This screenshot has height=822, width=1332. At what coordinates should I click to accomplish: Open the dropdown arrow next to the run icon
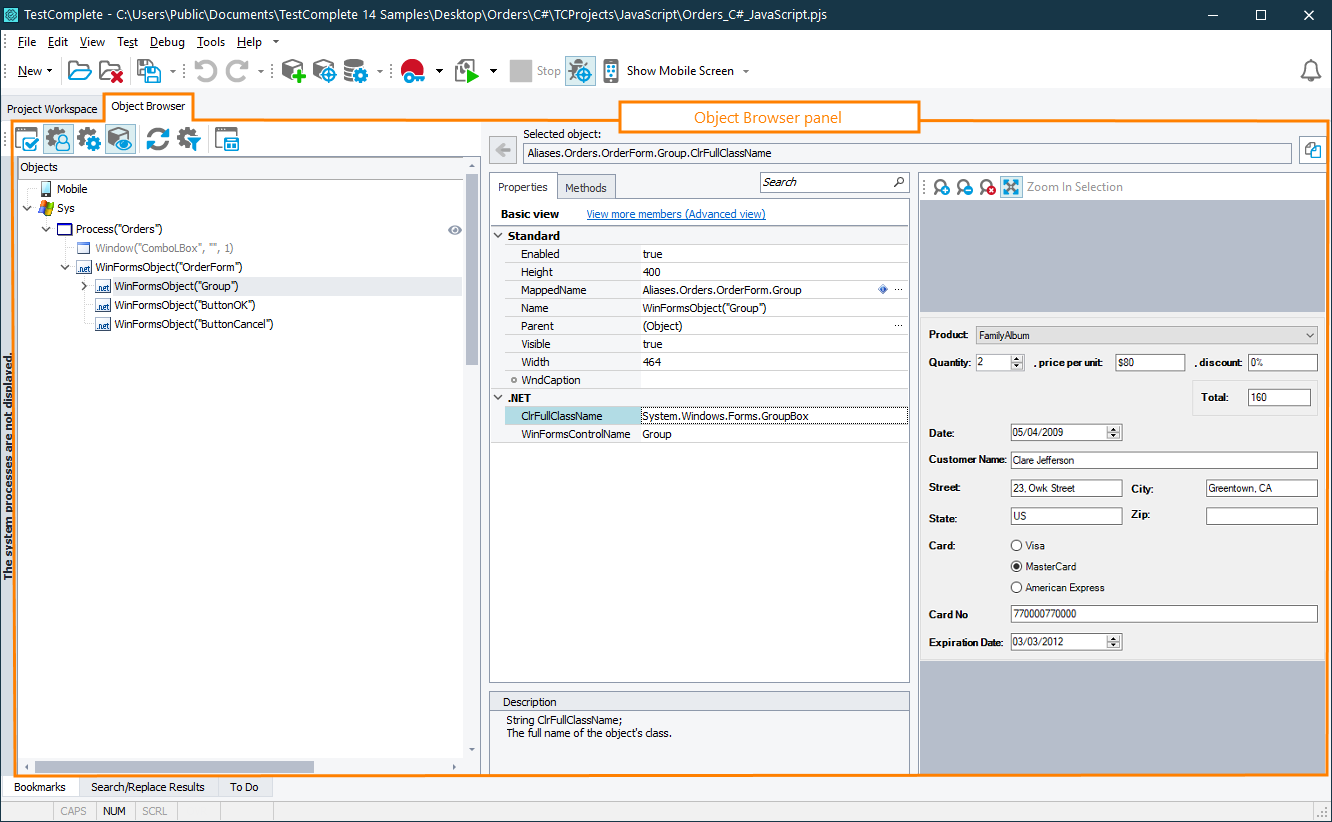tap(493, 71)
